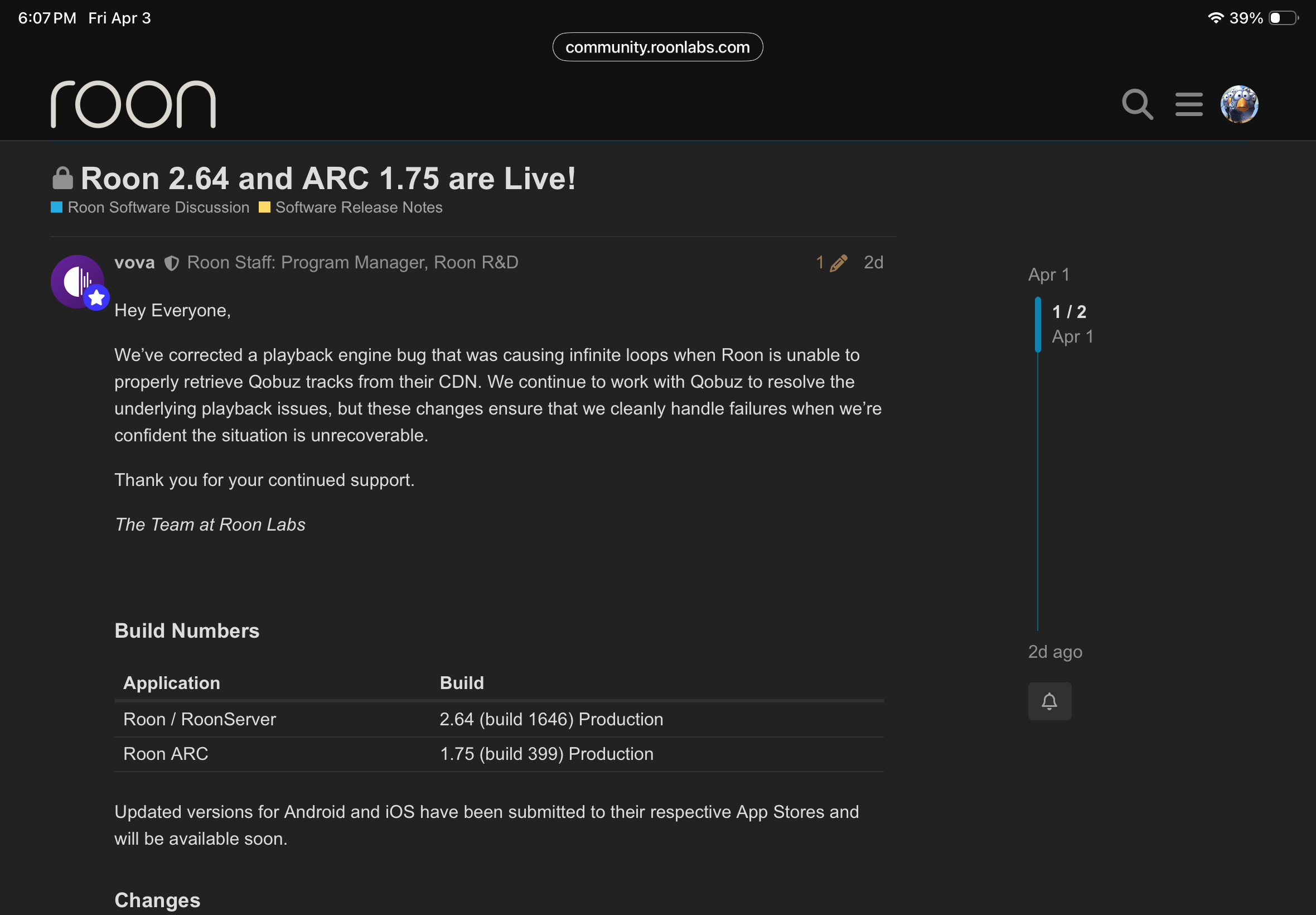Open the user profile avatar
The image size is (1316, 915).
1239,104
